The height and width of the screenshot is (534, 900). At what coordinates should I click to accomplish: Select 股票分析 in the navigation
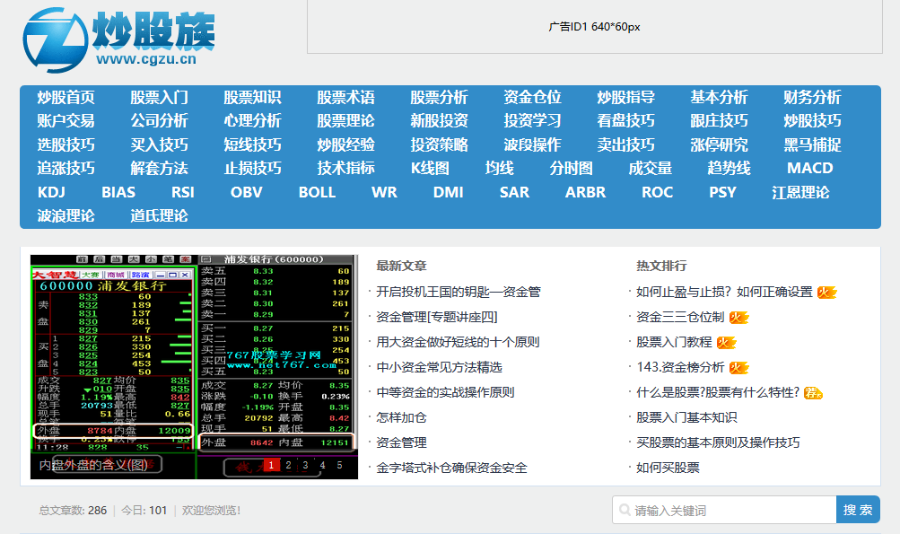point(439,97)
